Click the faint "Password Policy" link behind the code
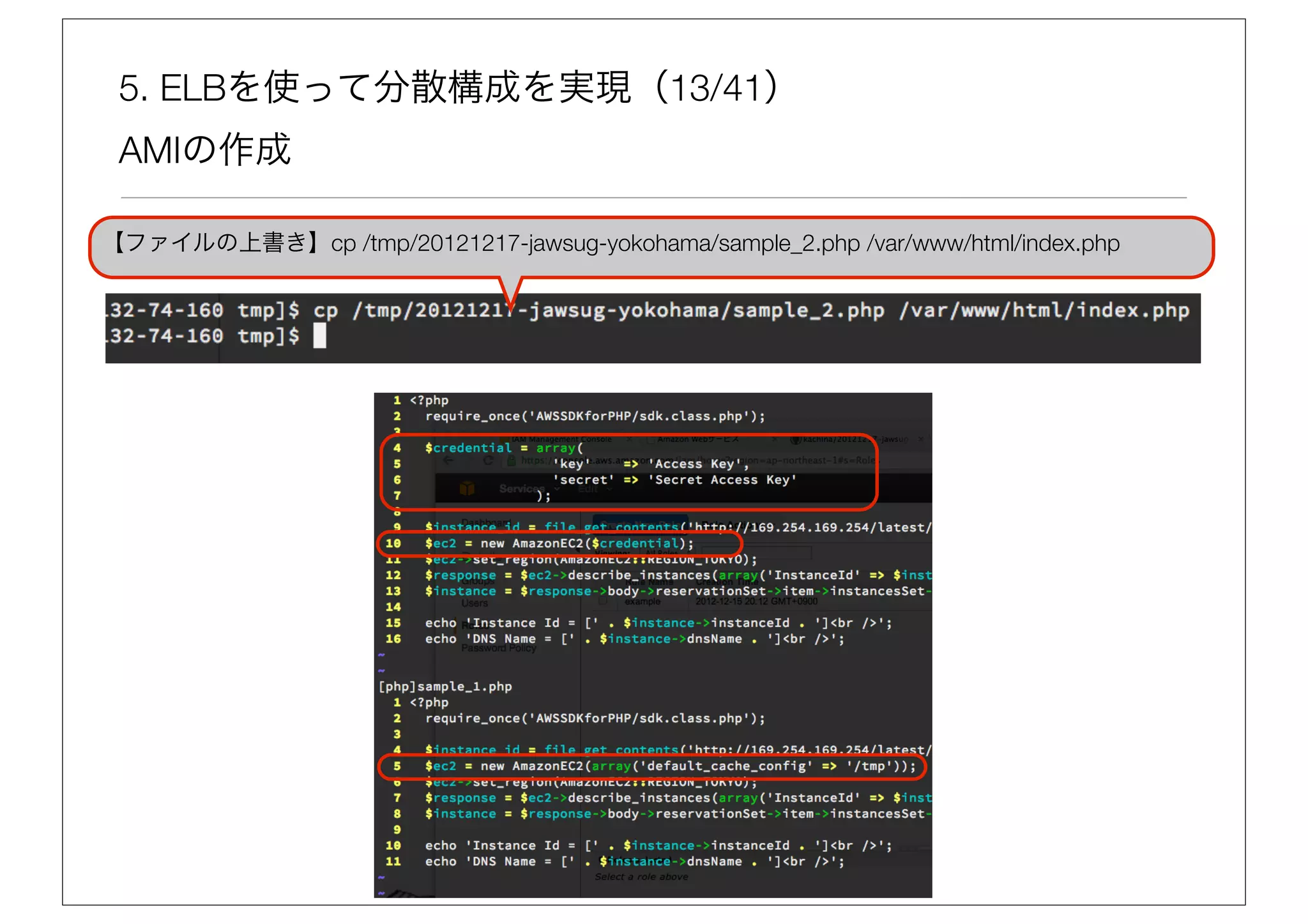Viewport: 1308px width, 924px height. pyautogui.click(x=499, y=648)
